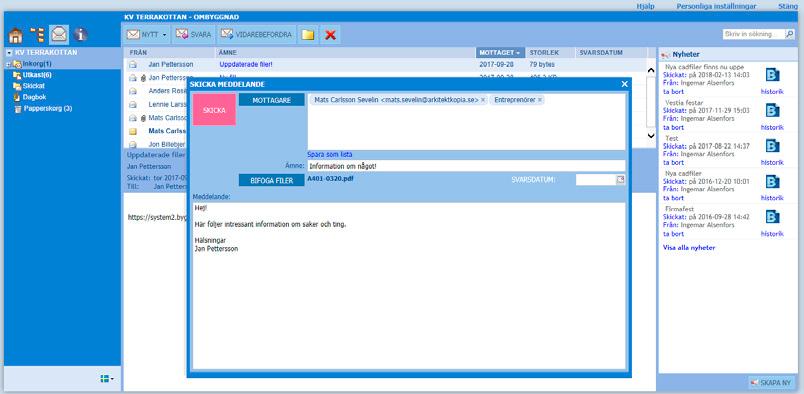The image size is (804, 394).
Task: Open B icon for Nya cadfiler finns nu uppe
Action: (x=772, y=75)
